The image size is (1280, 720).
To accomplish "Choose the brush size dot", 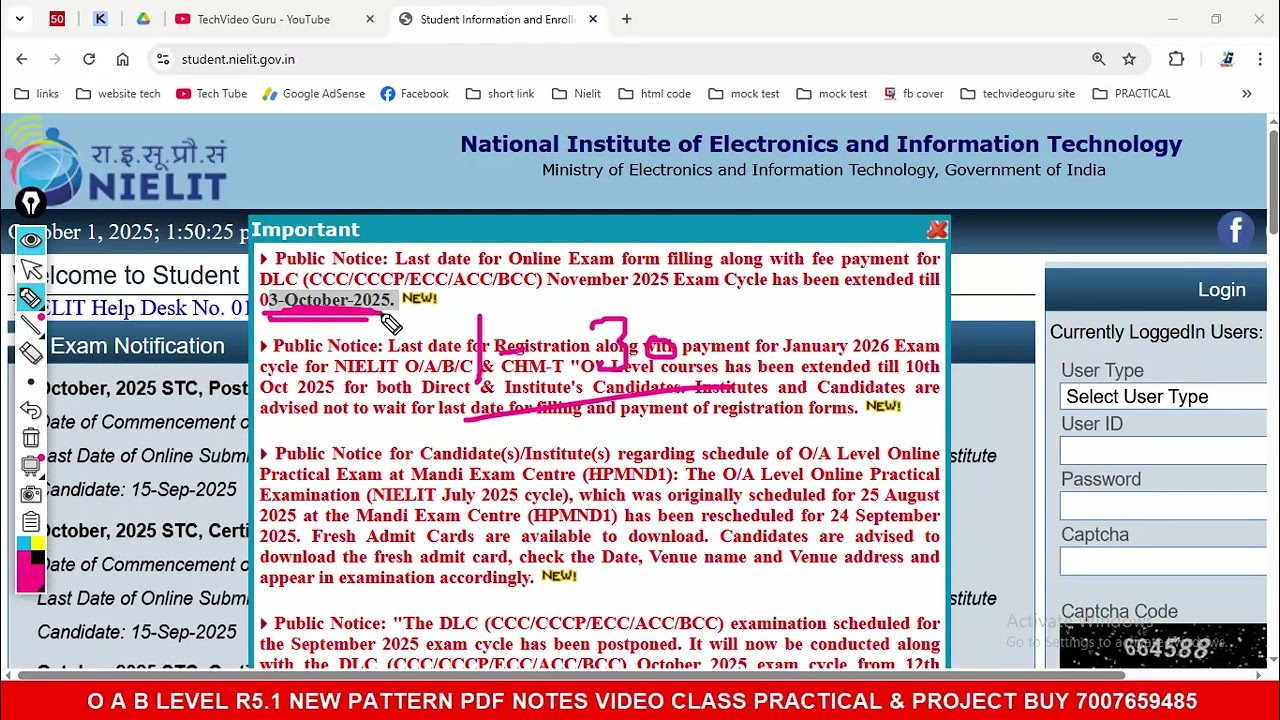I will [x=31, y=382].
